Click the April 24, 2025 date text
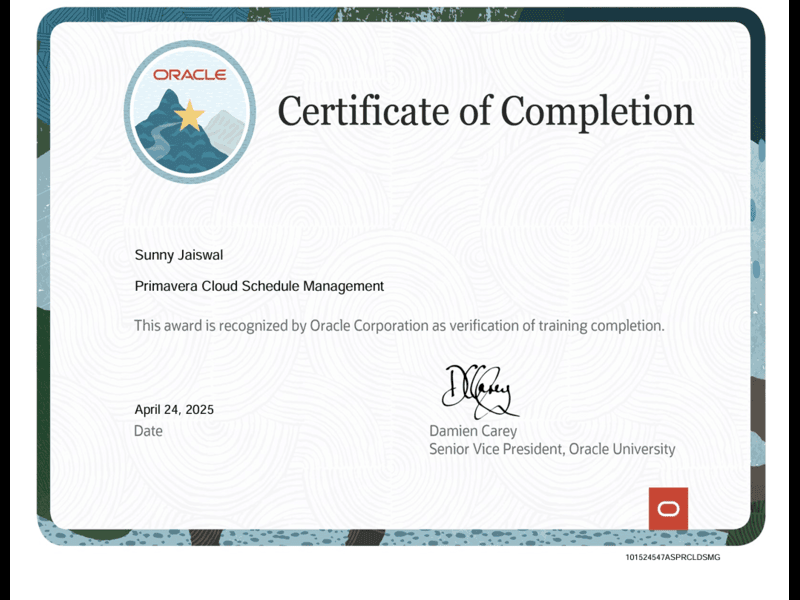The height and width of the screenshot is (600, 800). pos(174,410)
